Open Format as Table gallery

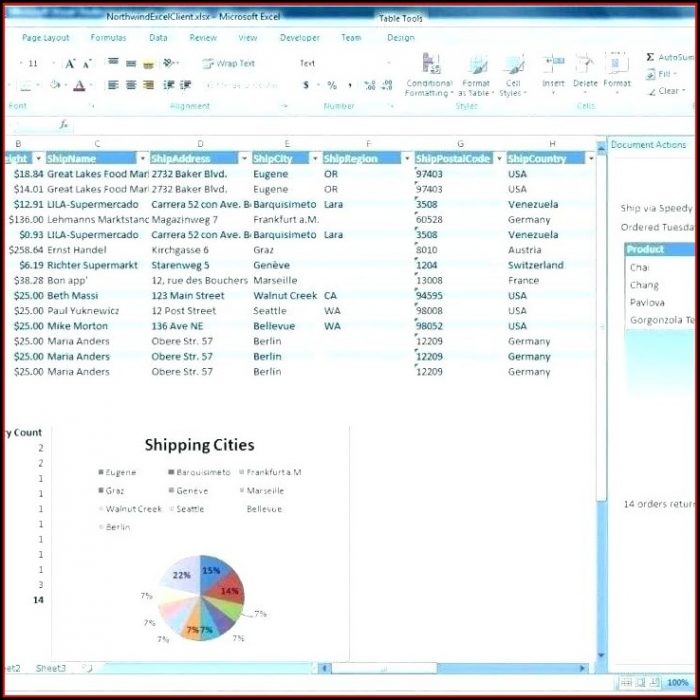[476, 75]
